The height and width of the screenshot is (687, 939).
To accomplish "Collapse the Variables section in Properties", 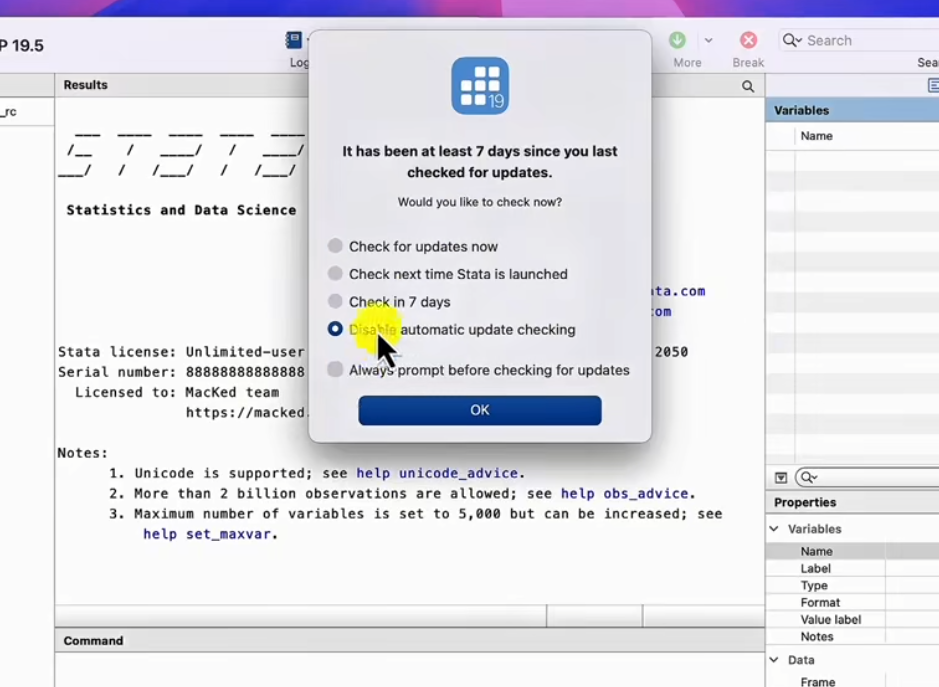I will pyautogui.click(x=774, y=529).
